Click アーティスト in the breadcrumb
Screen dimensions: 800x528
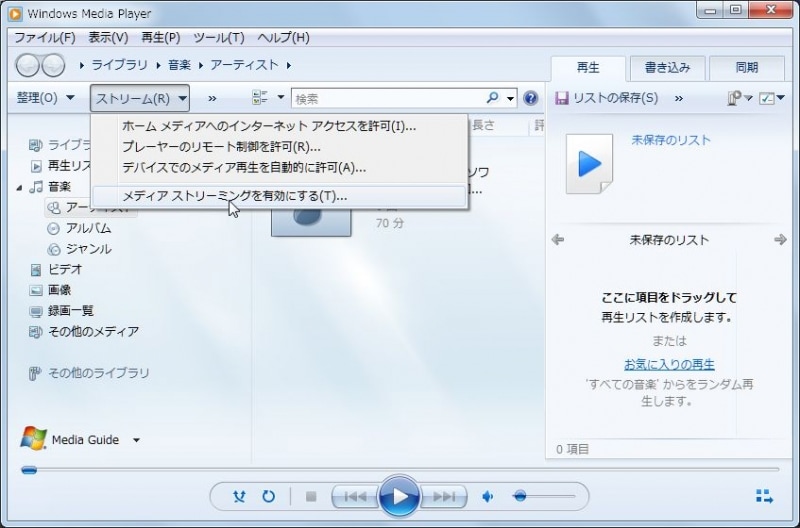[x=244, y=65]
